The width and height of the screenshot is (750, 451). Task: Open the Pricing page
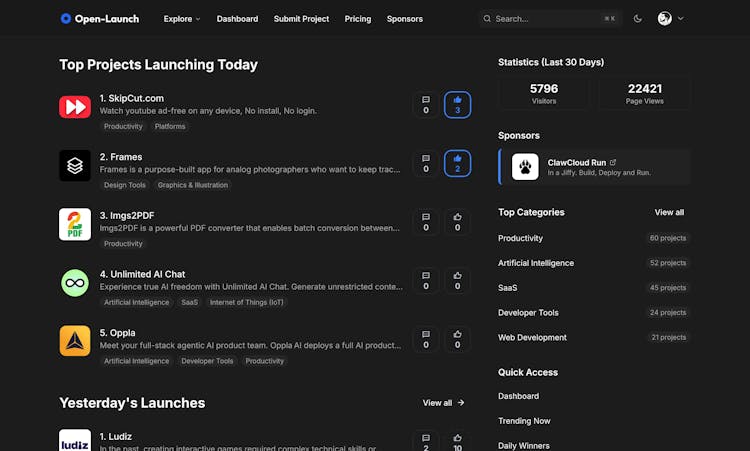[358, 19]
